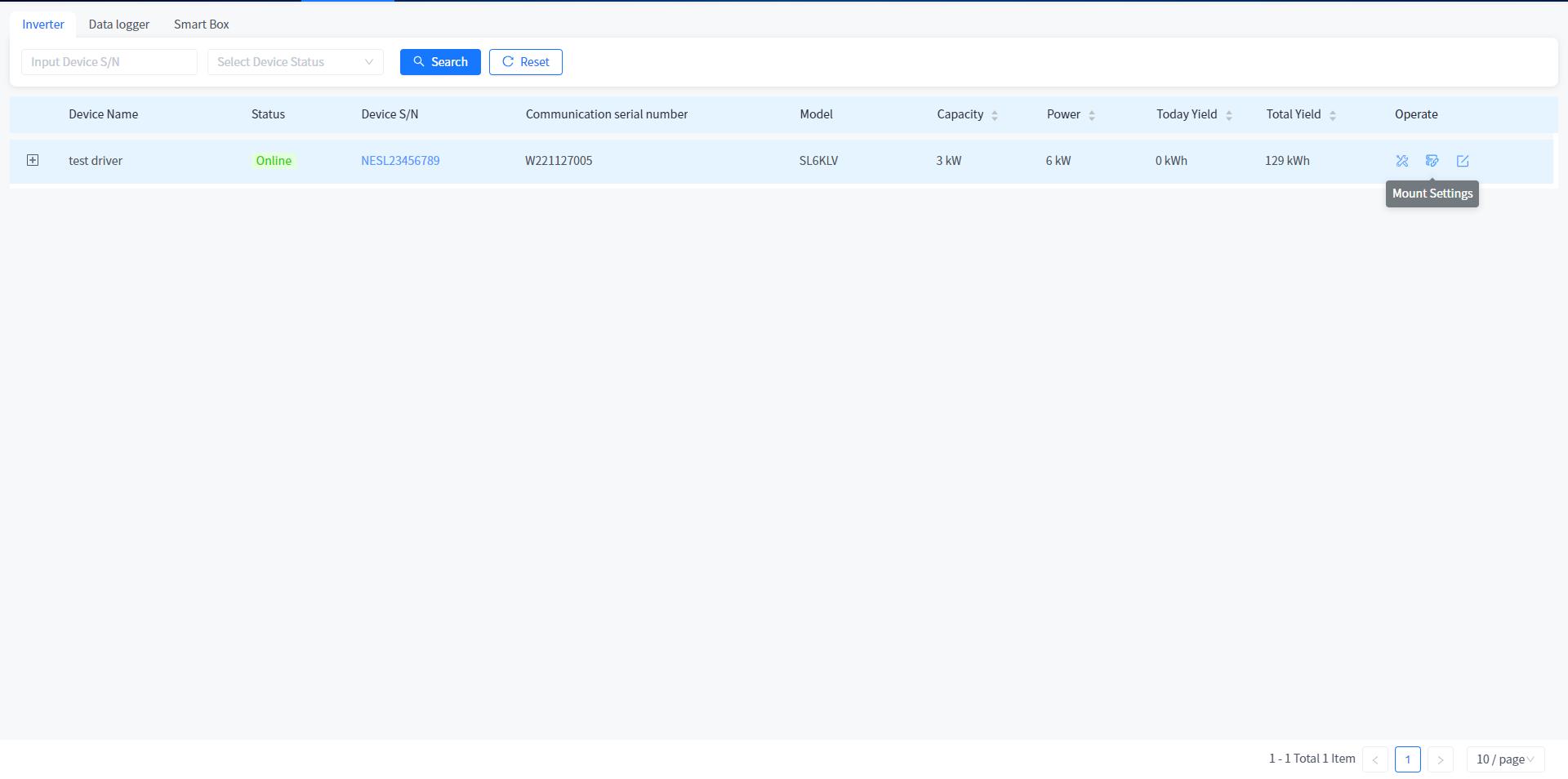The width and height of the screenshot is (1568, 779).
Task: Click the Reset button
Action: (x=525, y=62)
